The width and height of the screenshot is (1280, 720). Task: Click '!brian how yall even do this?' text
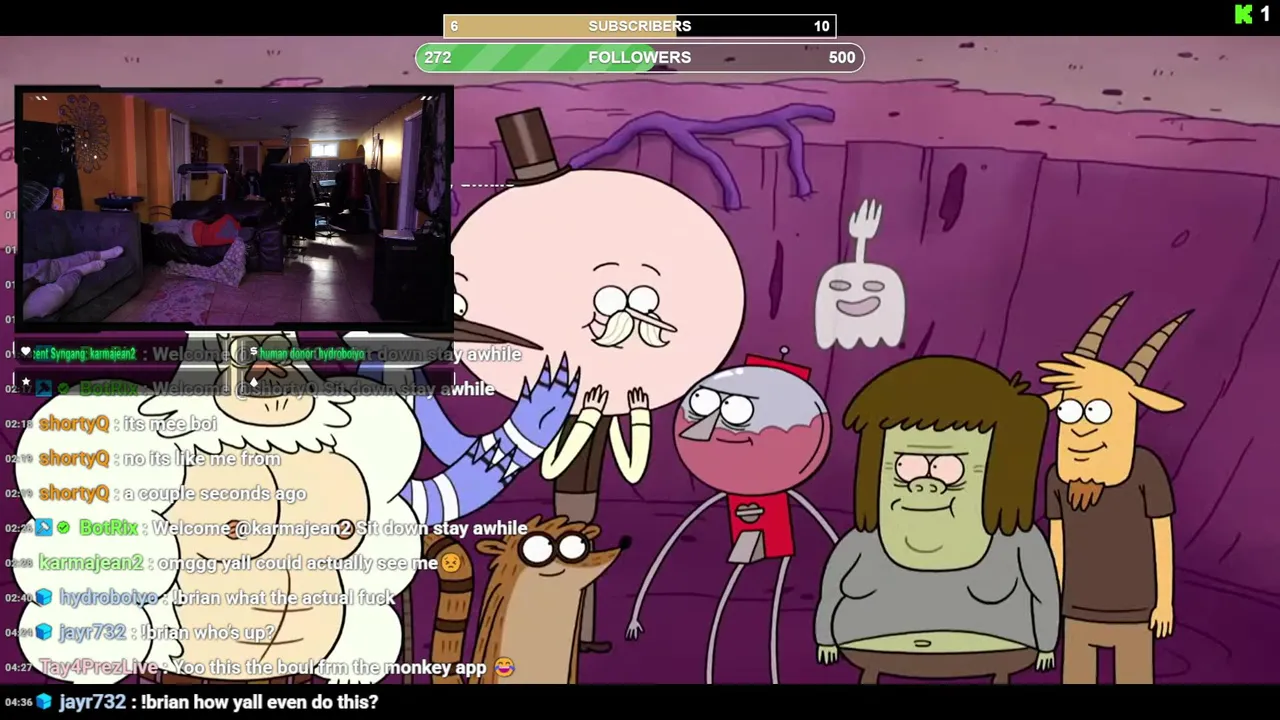coord(259,702)
